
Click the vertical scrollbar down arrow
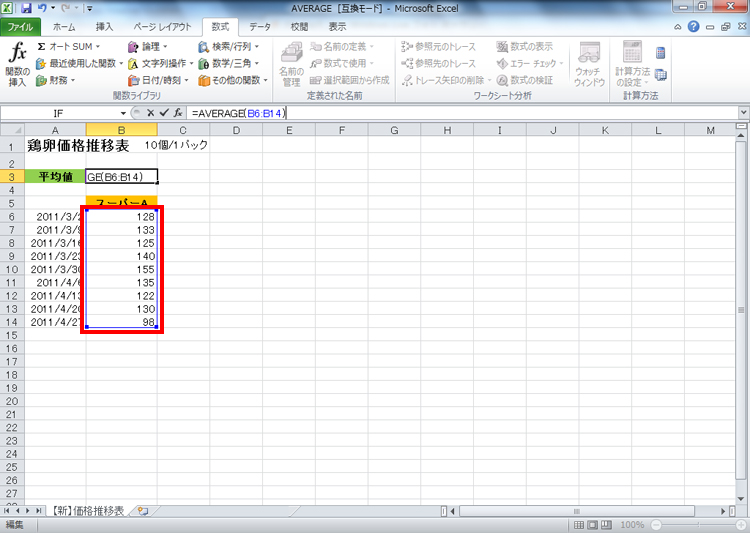click(x=741, y=499)
